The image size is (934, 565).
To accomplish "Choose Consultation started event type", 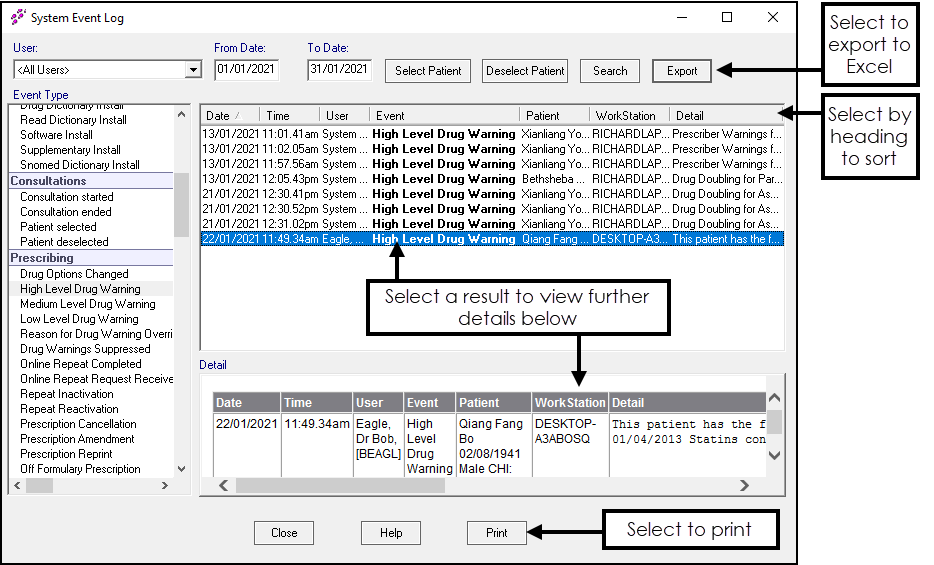I will coord(67,197).
